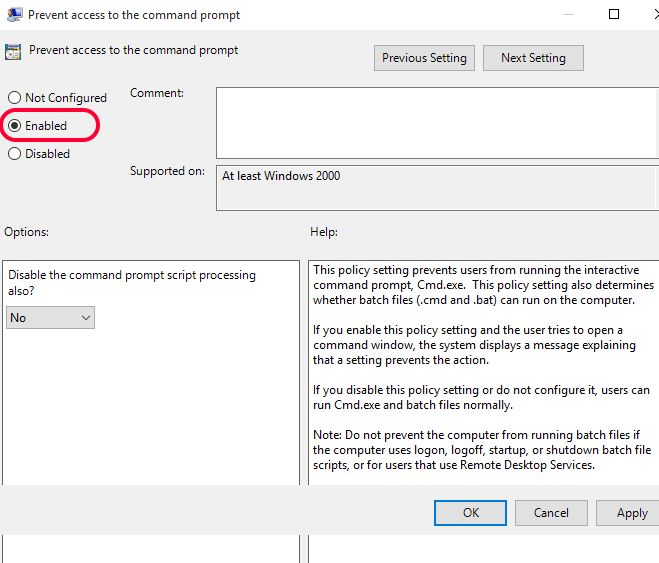
Task: Minimize the policy setting window
Action: coord(568,15)
